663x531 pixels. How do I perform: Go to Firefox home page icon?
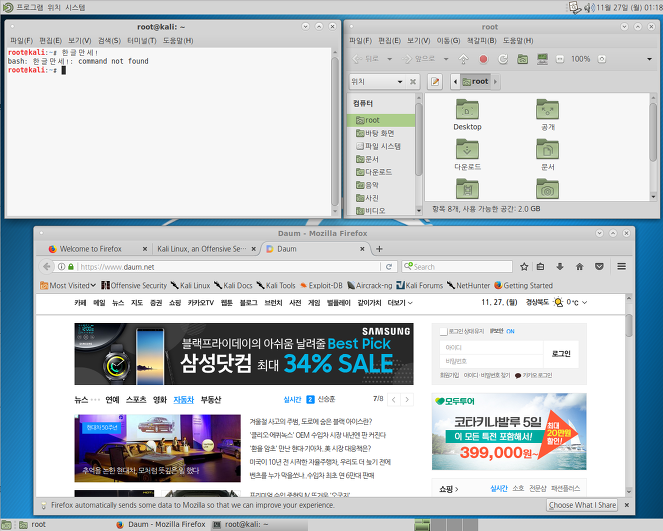[580, 266]
